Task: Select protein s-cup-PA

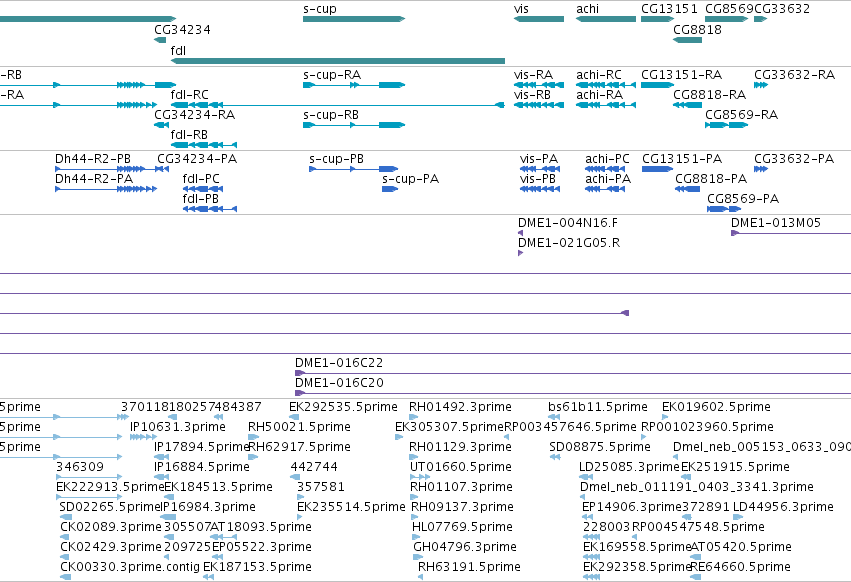Action: (390, 189)
